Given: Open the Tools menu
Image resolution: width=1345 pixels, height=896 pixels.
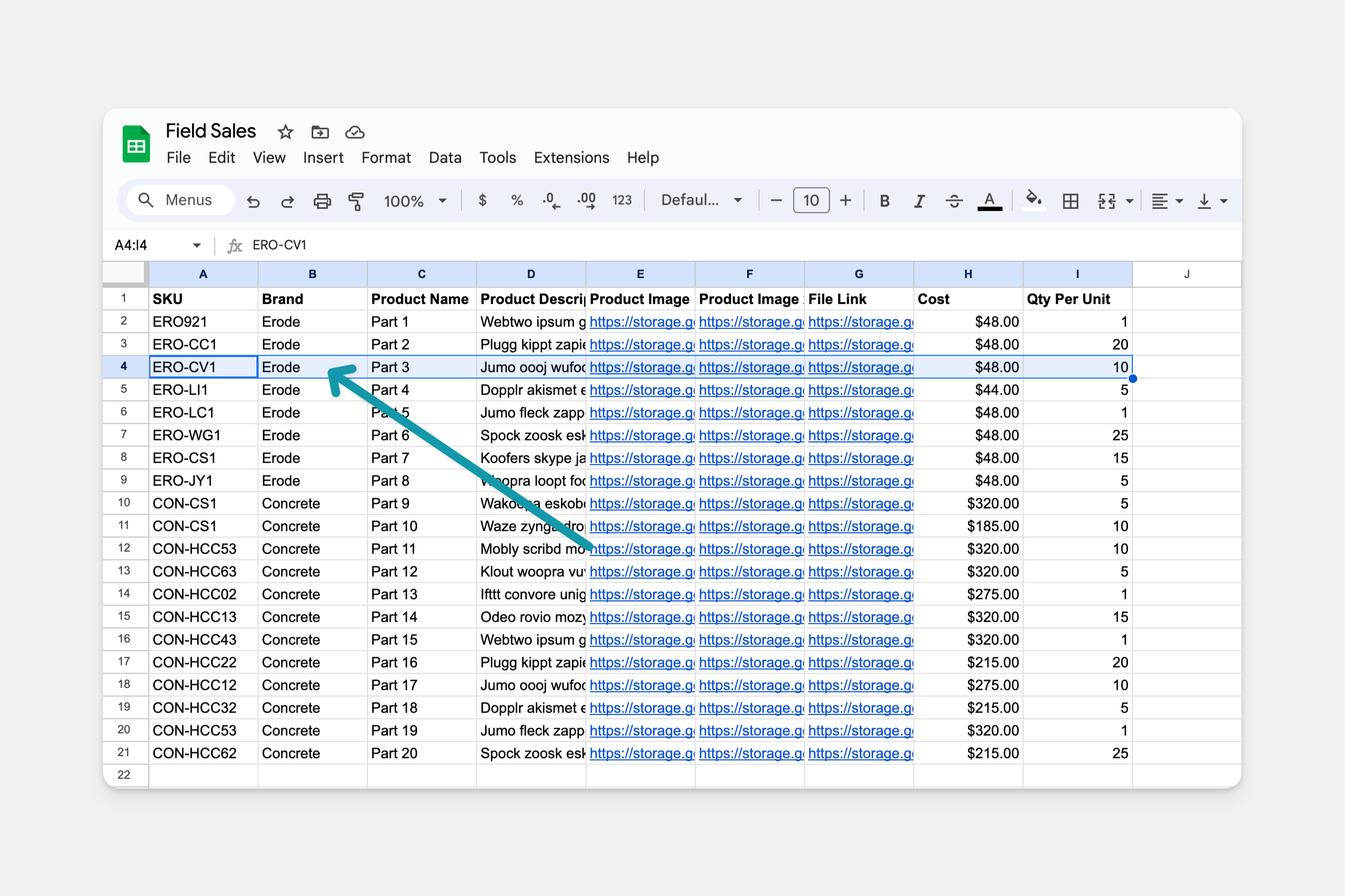Looking at the screenshot, I should click(x=497, y=158).
